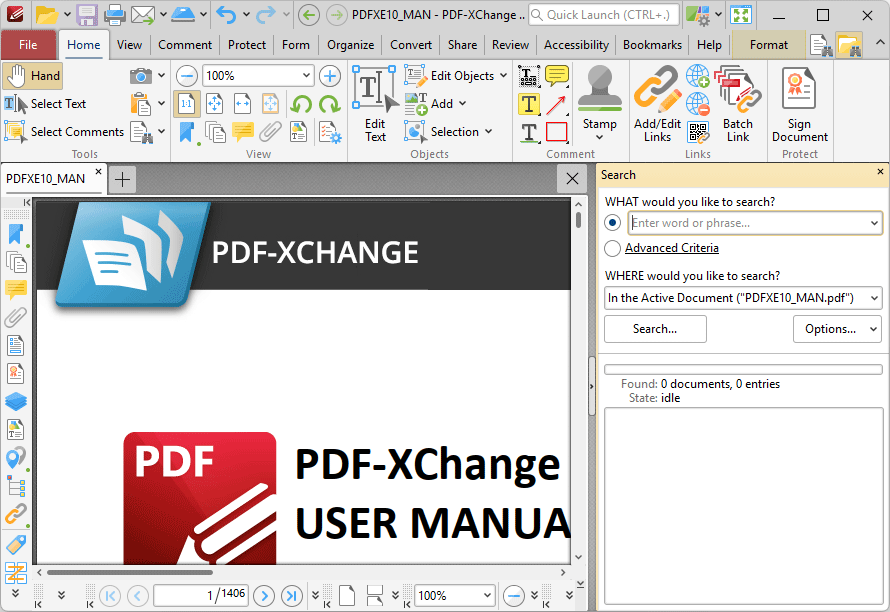Close the PDFXE10_MAN document tab
Image resolution: width=890 pixels, height=612 pixels.
click(x=98, y=171)
